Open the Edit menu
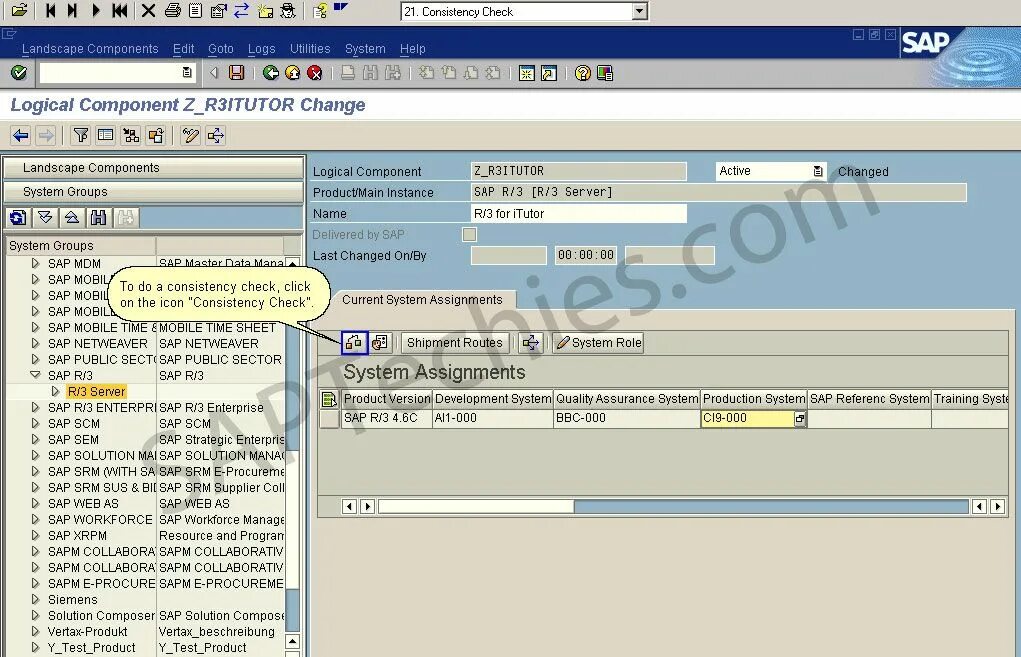The image size is (1021, 657). click(184, 49)
